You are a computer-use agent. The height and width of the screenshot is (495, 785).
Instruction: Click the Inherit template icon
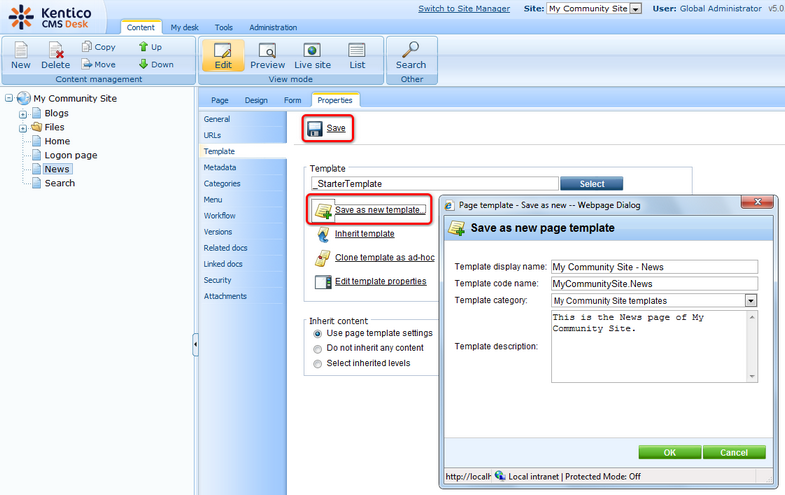pyautogui.click(x=323, y=234)
